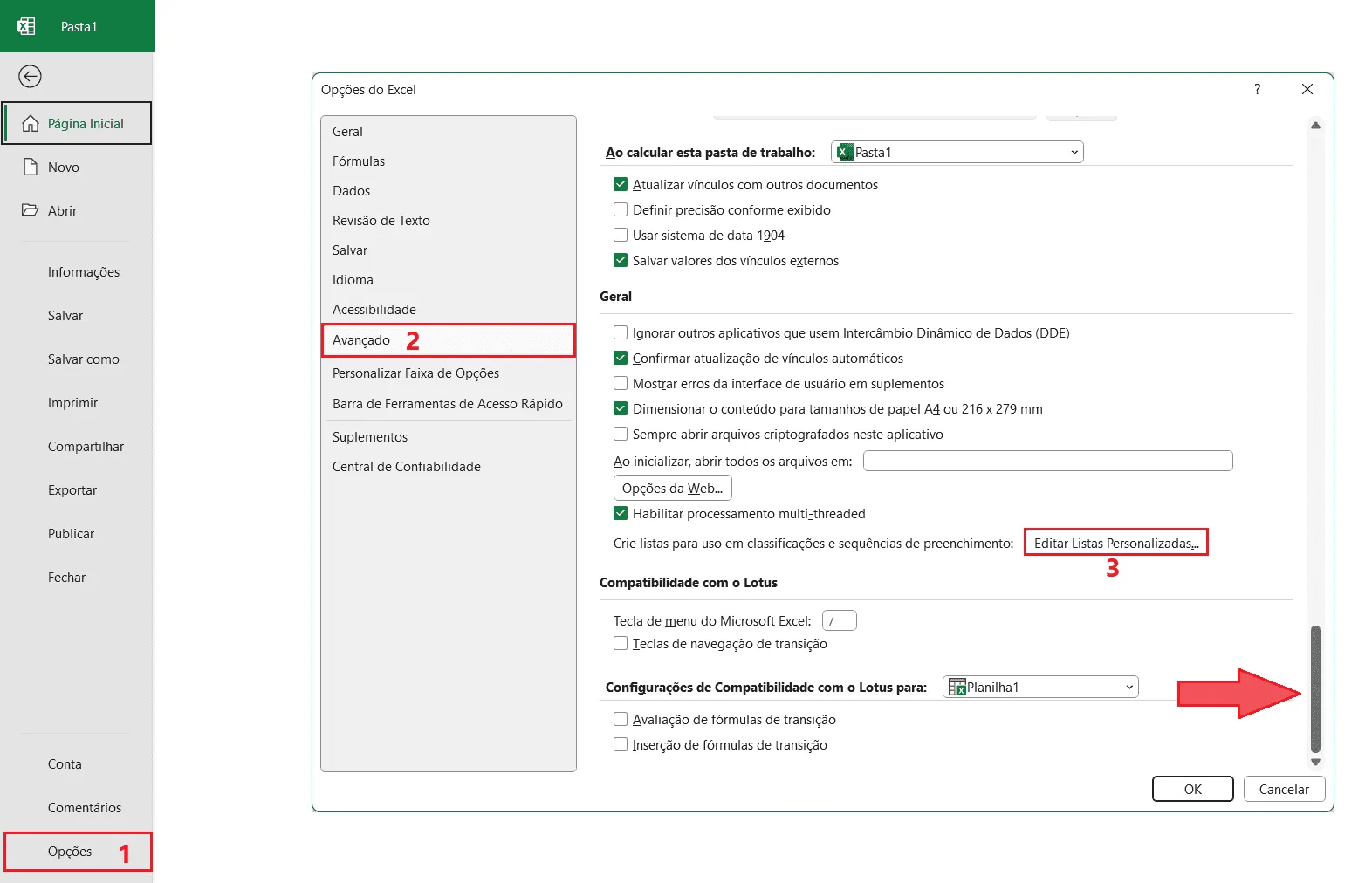Click the vertical scrollbar thumb
Viewport: 1372px width, 883px height.
click(1315, 688)
